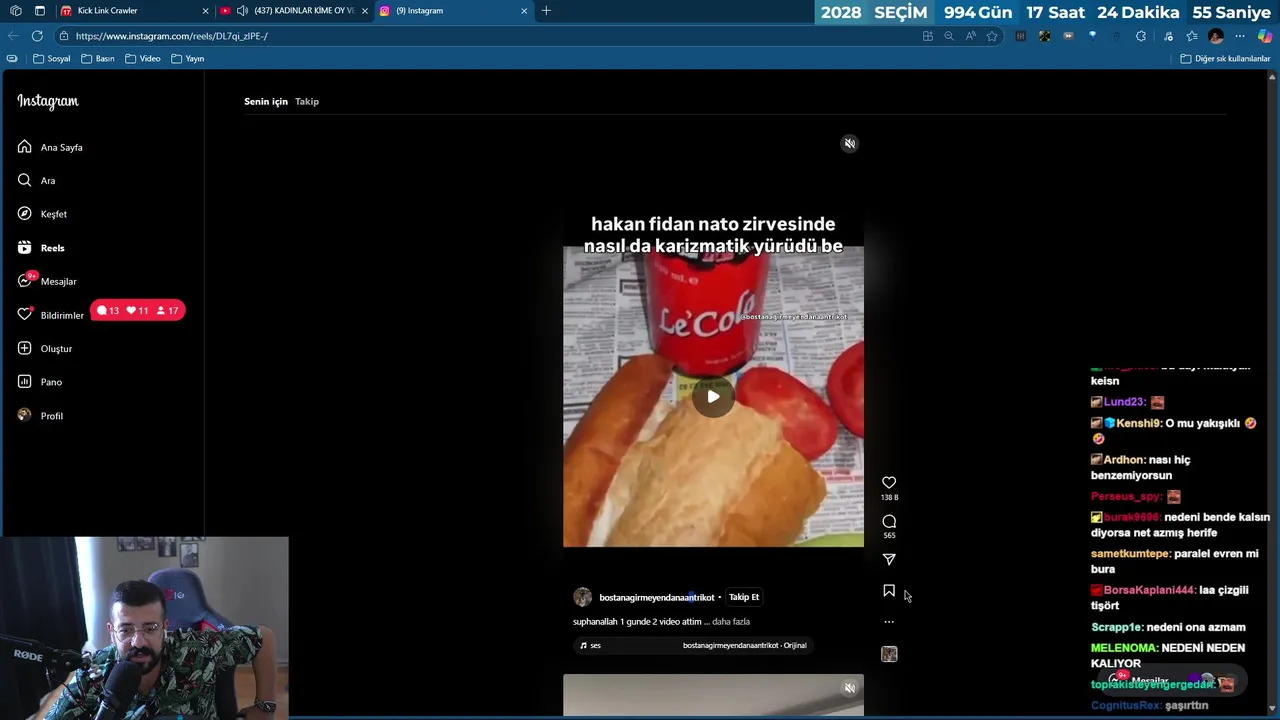This screenshot has height=720, width=1280.
Task: Click the Instagram logo
Action: (x=47, y=101)
